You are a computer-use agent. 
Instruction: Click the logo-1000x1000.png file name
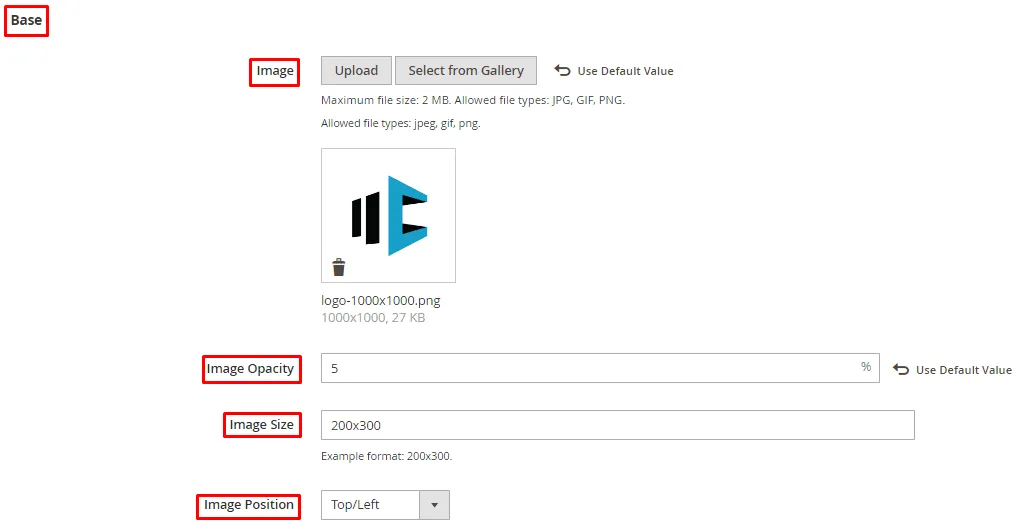381,301
